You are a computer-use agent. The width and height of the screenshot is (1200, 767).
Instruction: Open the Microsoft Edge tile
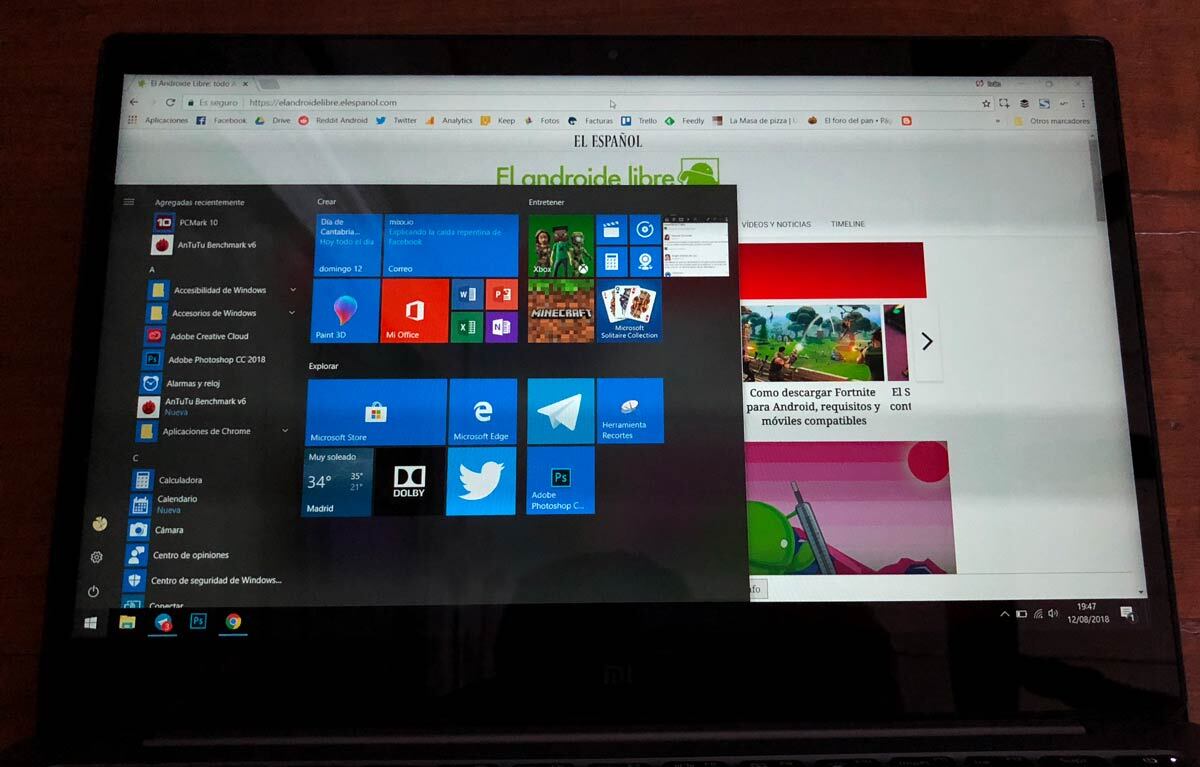click(x=483, y=411)
